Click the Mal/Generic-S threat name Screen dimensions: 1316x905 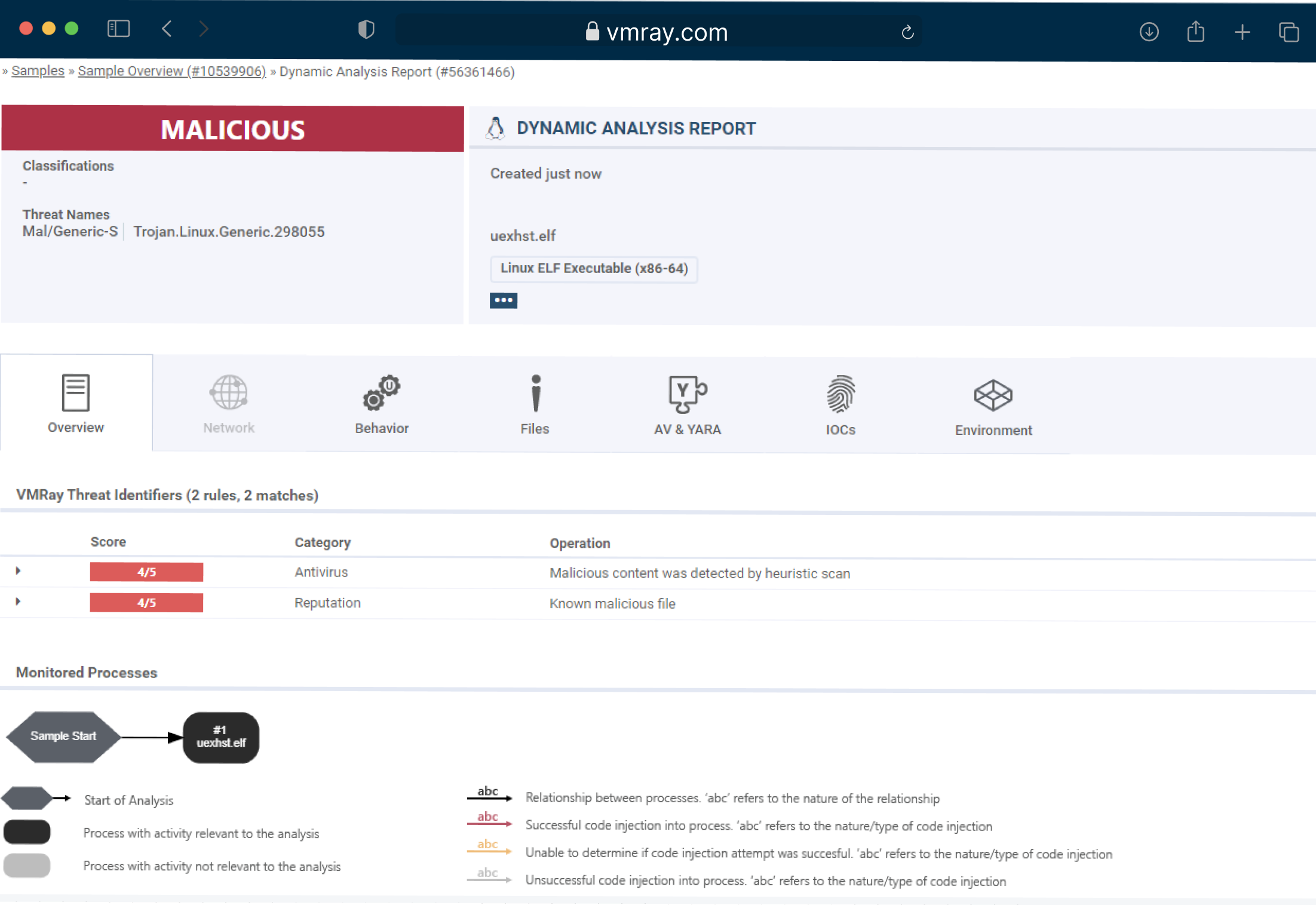70,232
